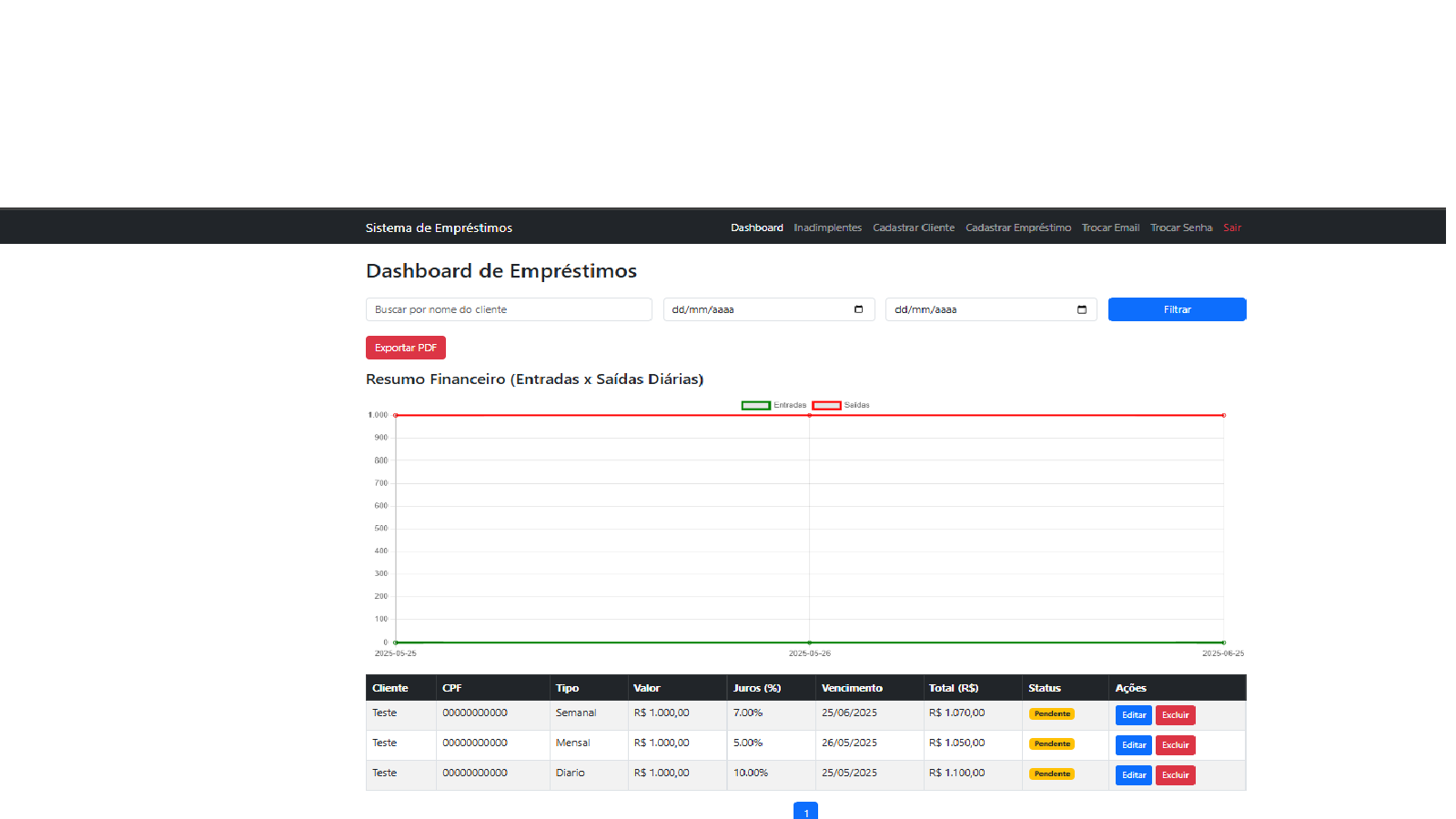
Task: Export the report with Exportar PDF
Action: coord(405,348)
